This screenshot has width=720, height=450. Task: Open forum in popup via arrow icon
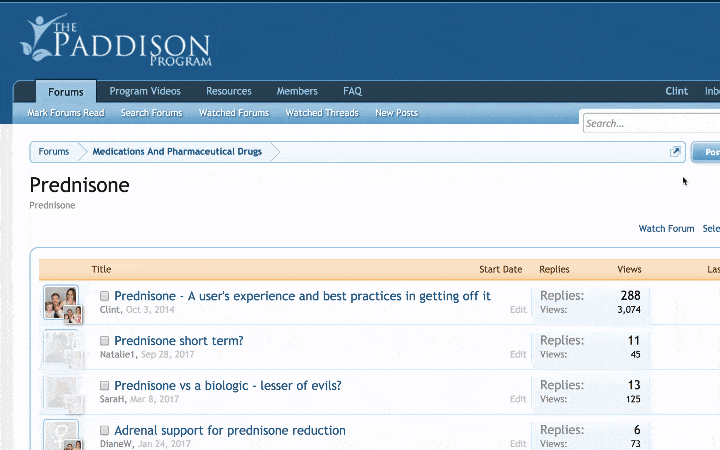click(x=675, y=152)
